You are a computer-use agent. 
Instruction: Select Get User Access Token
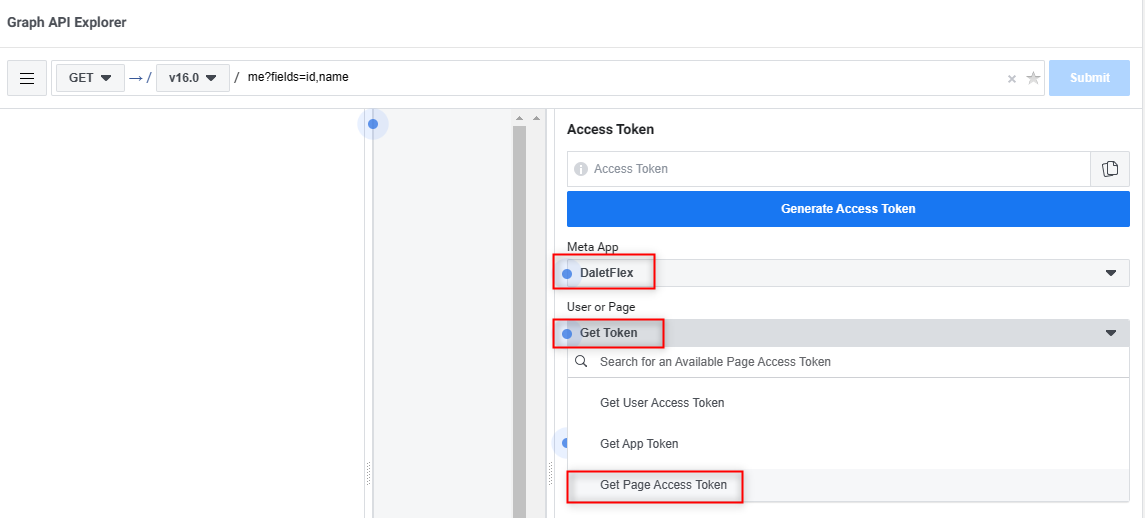(x=662, y=403)
